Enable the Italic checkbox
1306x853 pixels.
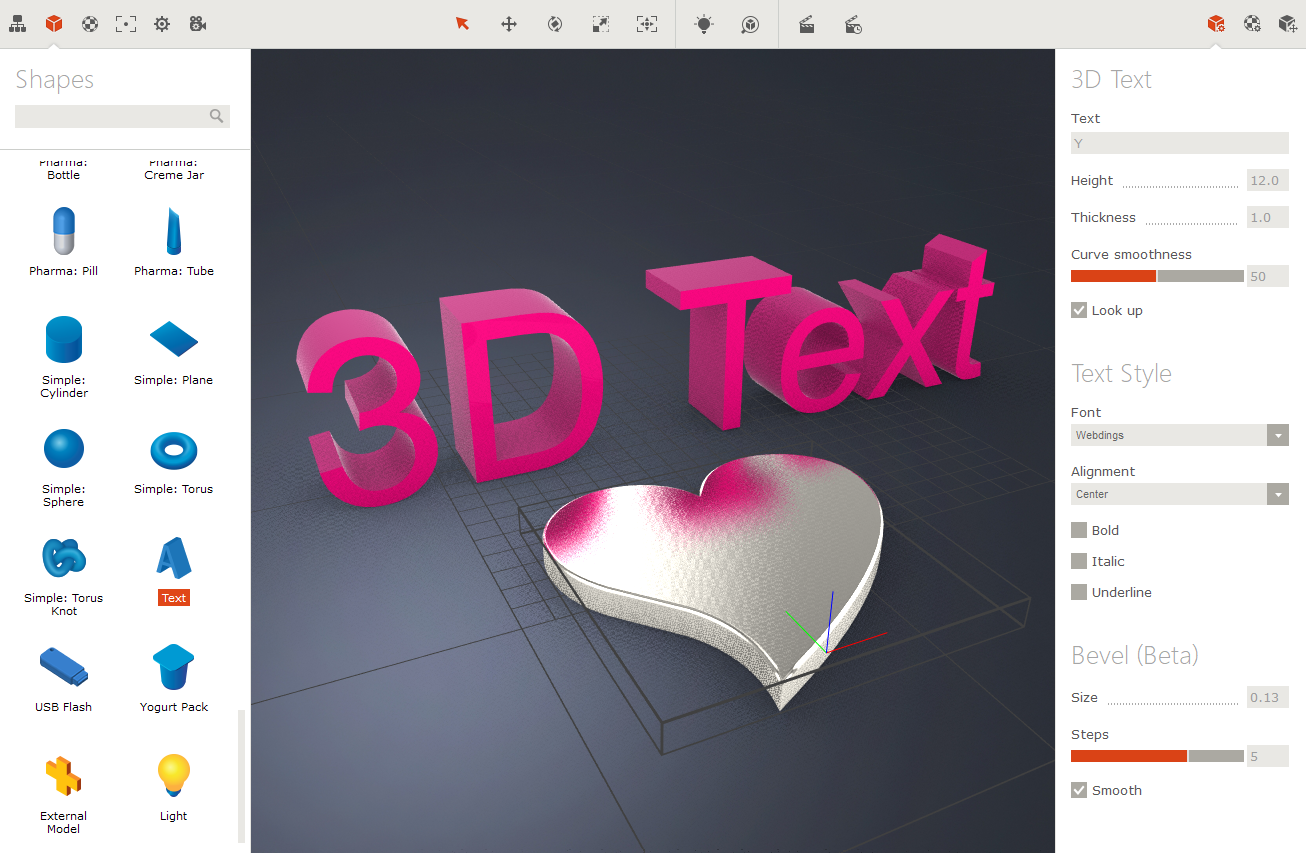click(1079, 561)
